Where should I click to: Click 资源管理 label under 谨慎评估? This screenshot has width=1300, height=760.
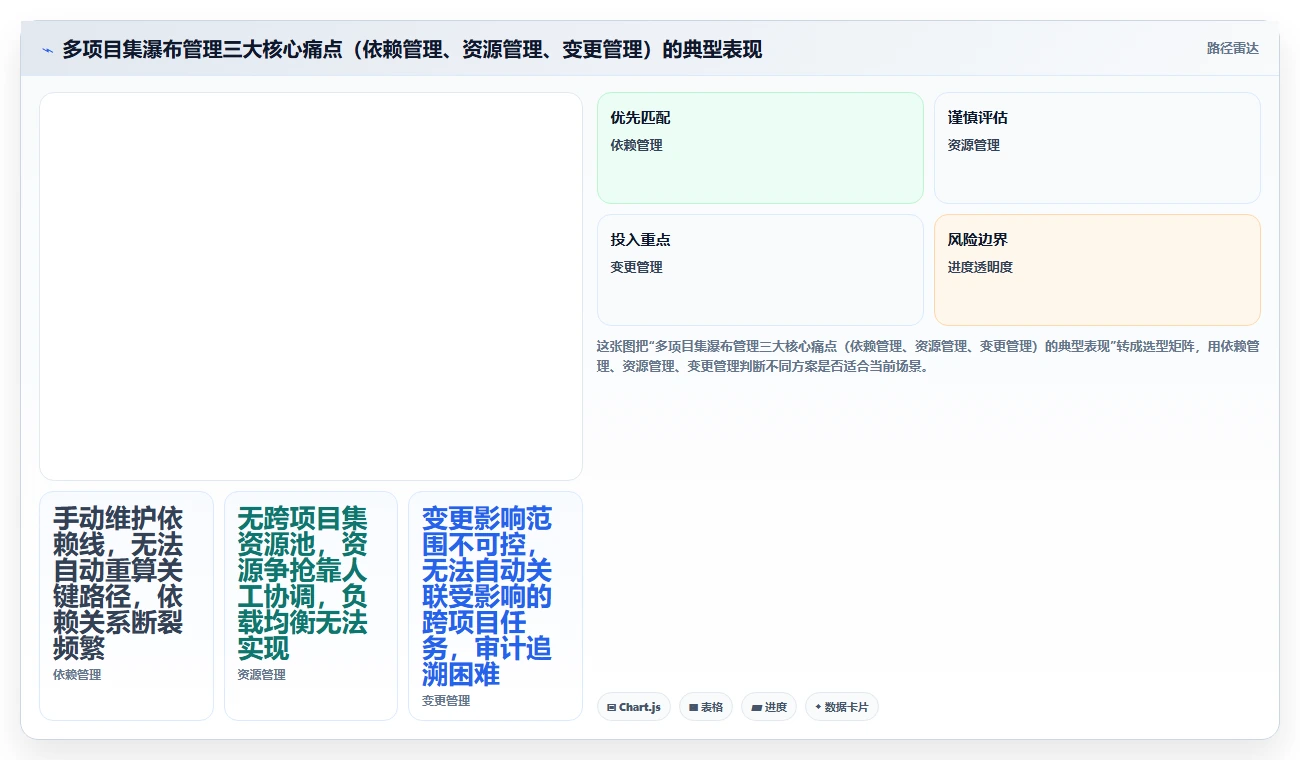pyautogui.click(x=974, y=145)
